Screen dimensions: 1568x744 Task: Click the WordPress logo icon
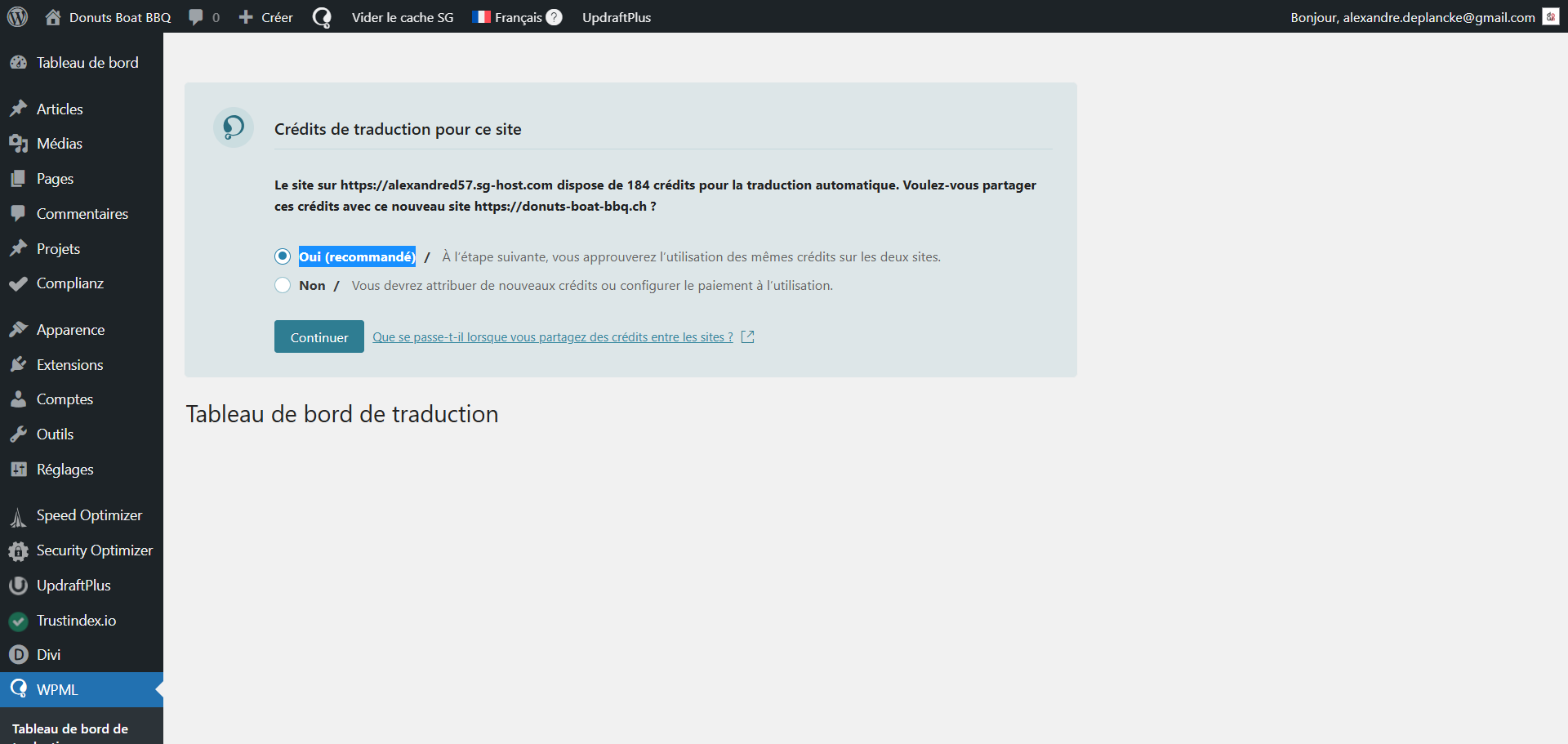point(17,17)
